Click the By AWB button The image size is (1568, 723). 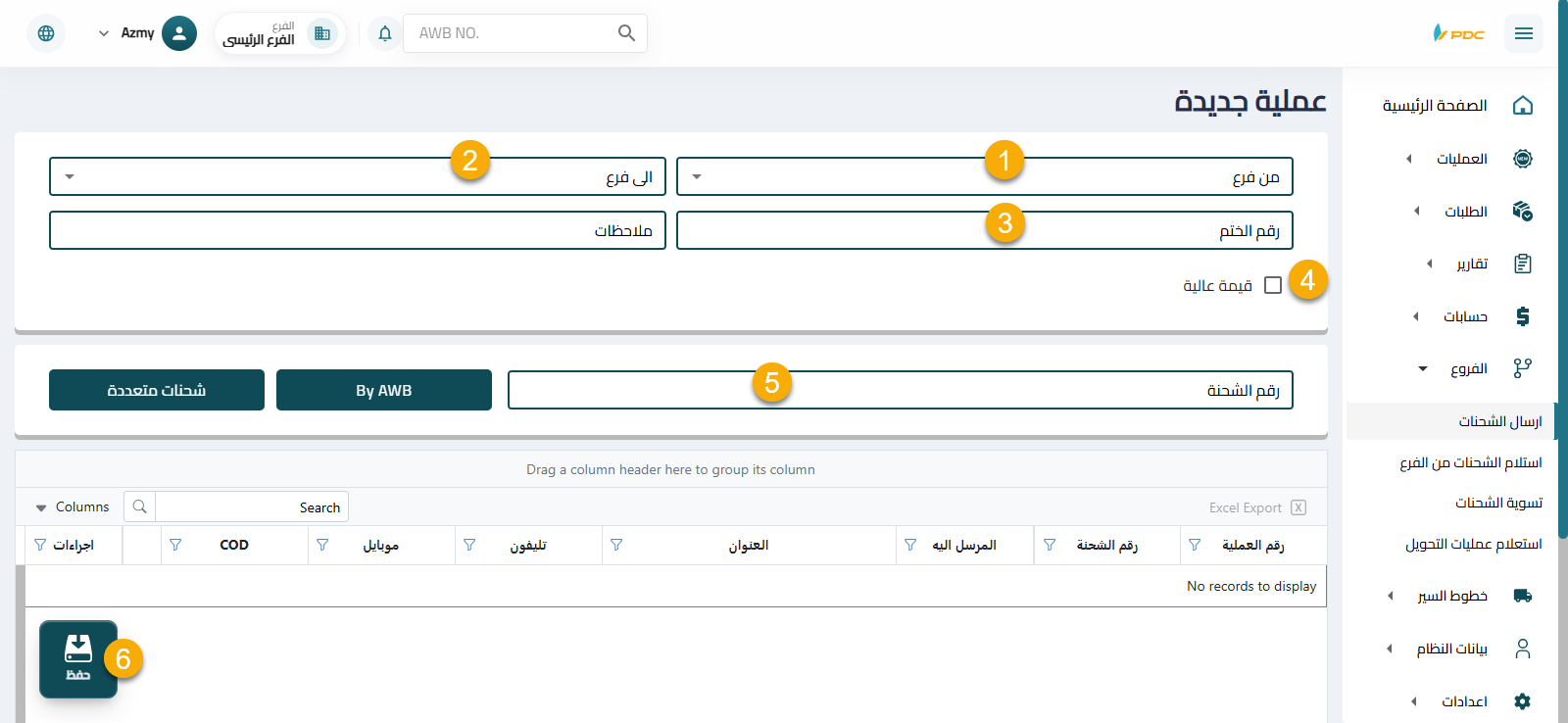[x=384, y=390]
